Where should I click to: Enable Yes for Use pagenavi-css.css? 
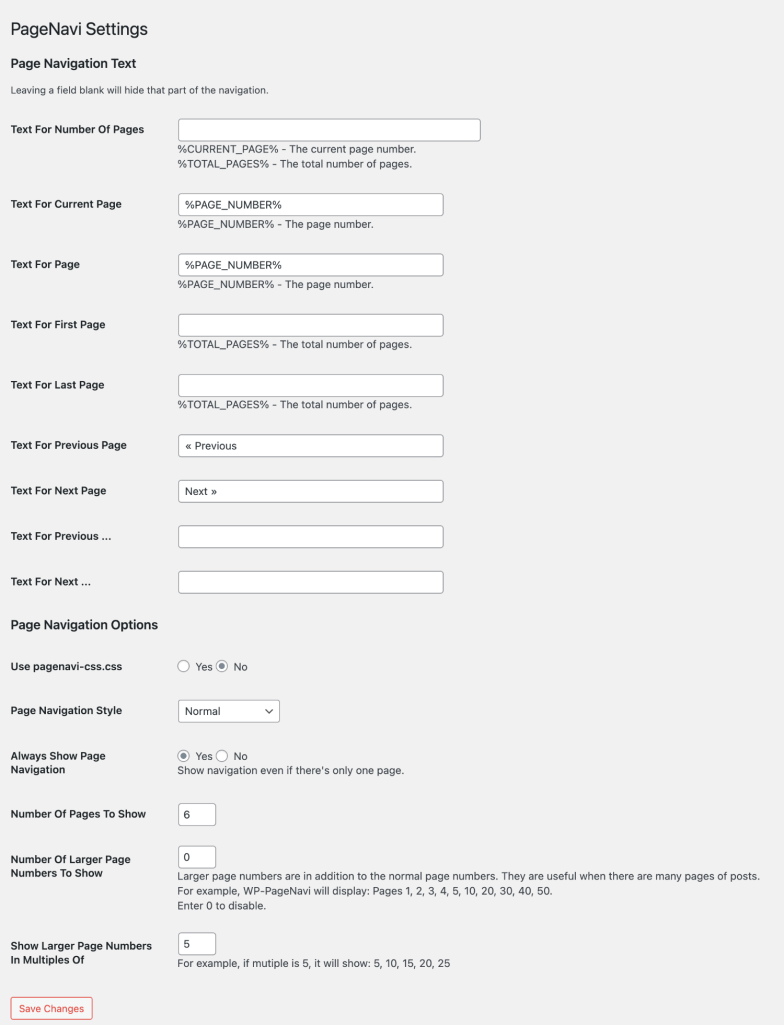(184, 667)
